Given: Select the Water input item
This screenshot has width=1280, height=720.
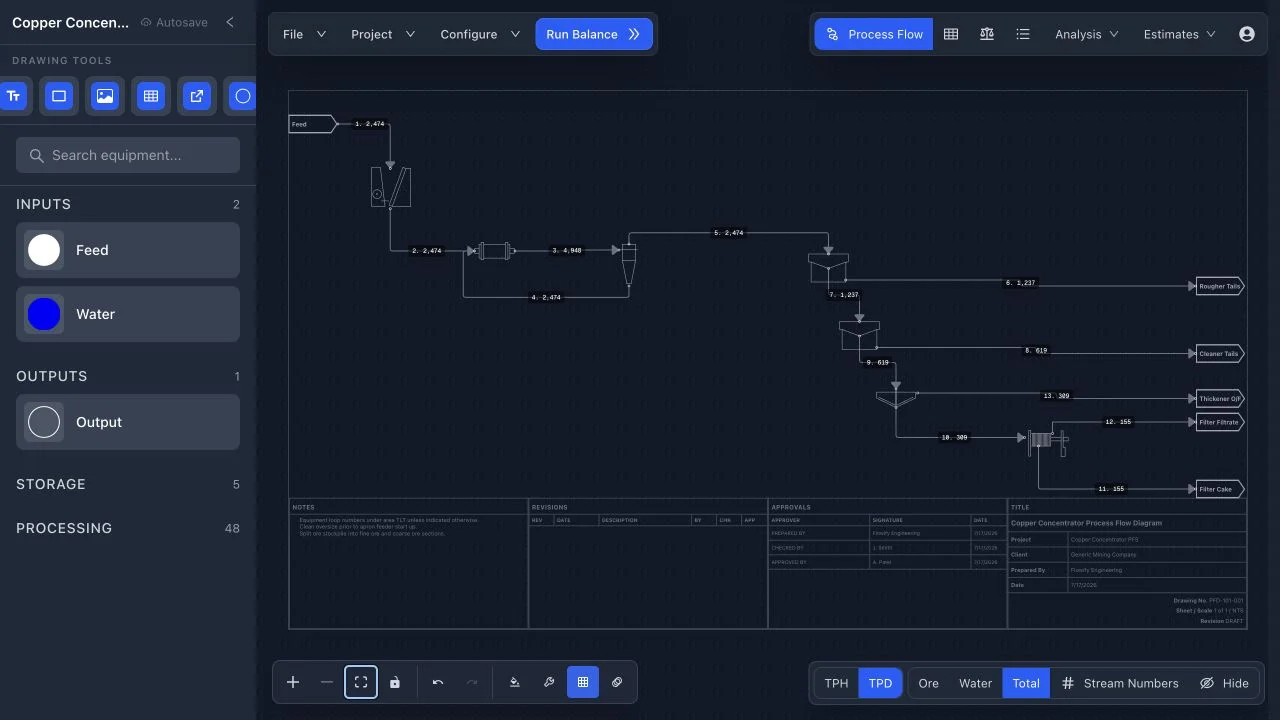Looking at the screenshot, I should point(128,314).
